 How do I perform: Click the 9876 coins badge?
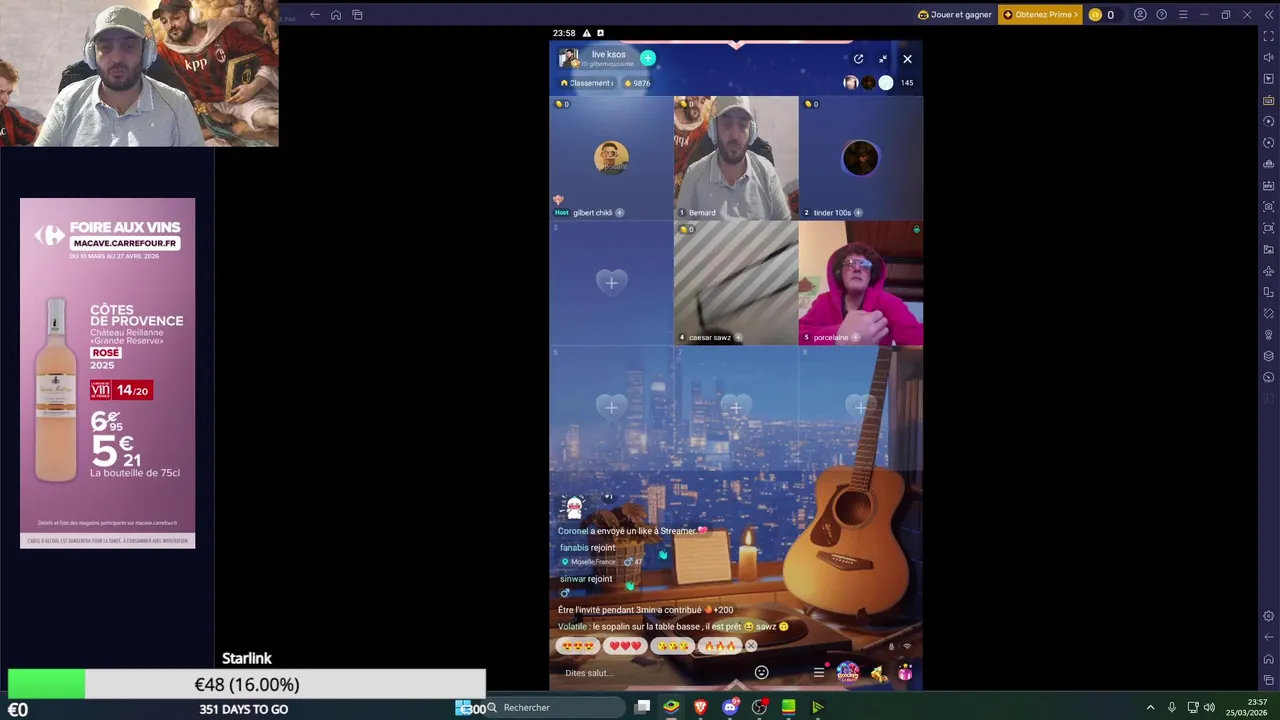point(637,83)
